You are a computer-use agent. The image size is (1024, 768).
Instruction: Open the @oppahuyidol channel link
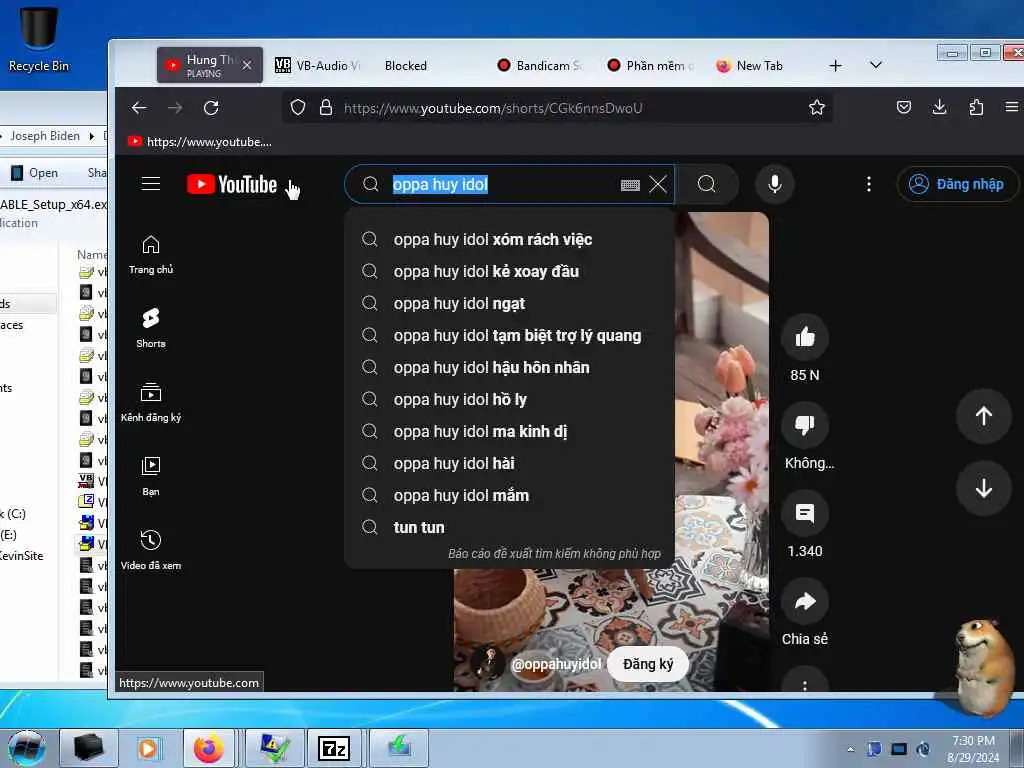(x=556, y=664)
